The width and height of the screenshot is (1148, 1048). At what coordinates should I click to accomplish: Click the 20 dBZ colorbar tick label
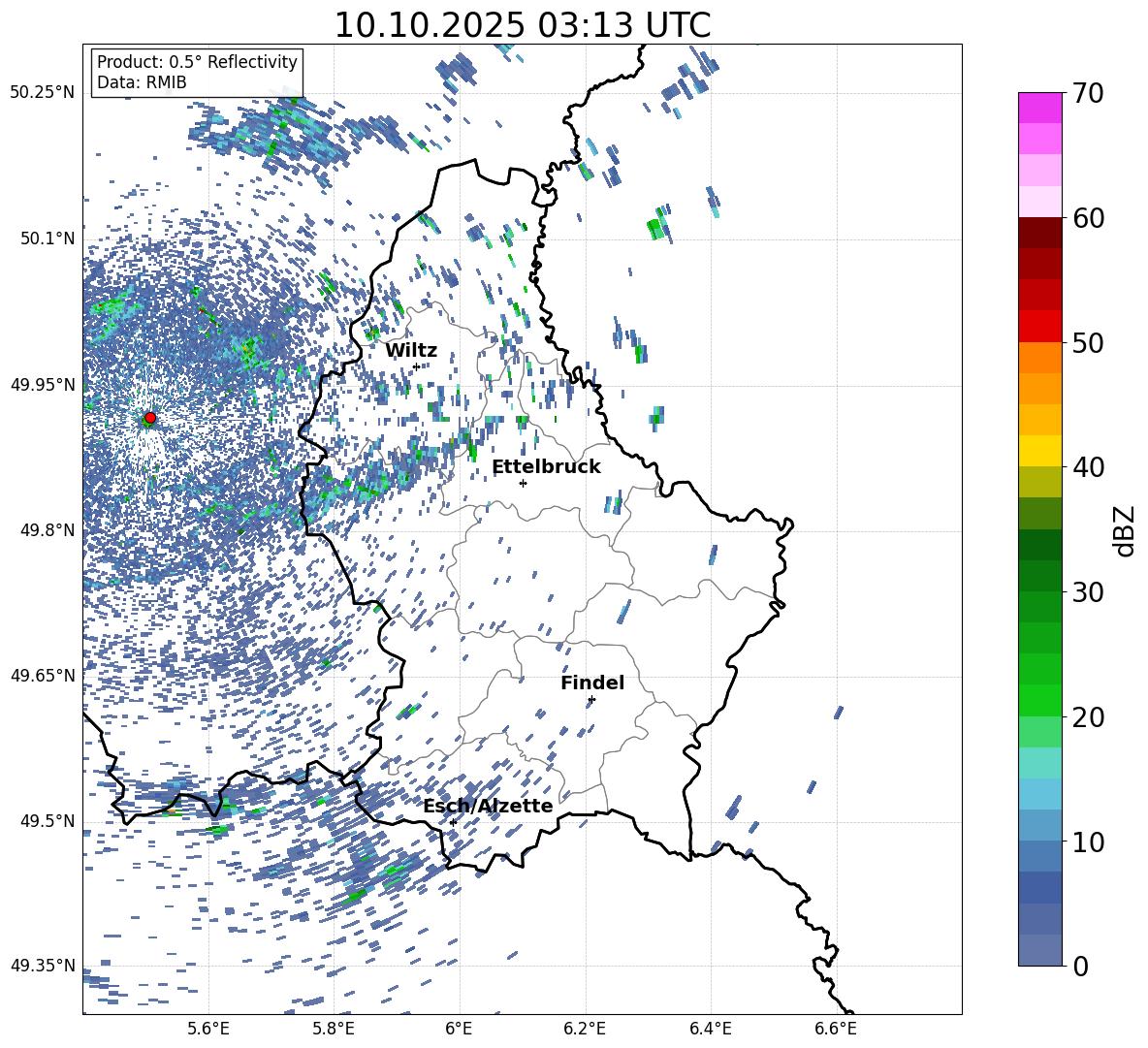tap(1088, 716)
